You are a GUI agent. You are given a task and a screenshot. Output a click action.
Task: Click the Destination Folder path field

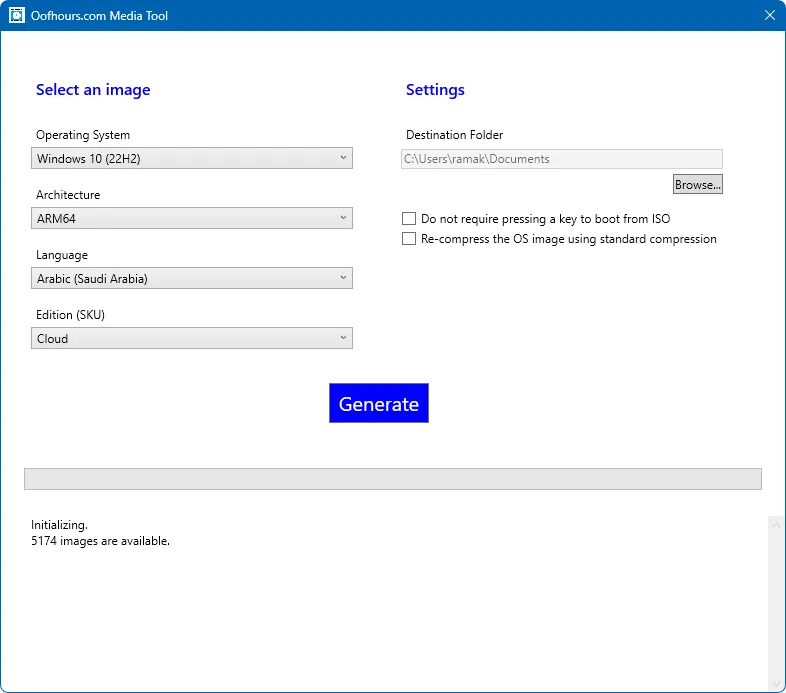pos(561,158)
